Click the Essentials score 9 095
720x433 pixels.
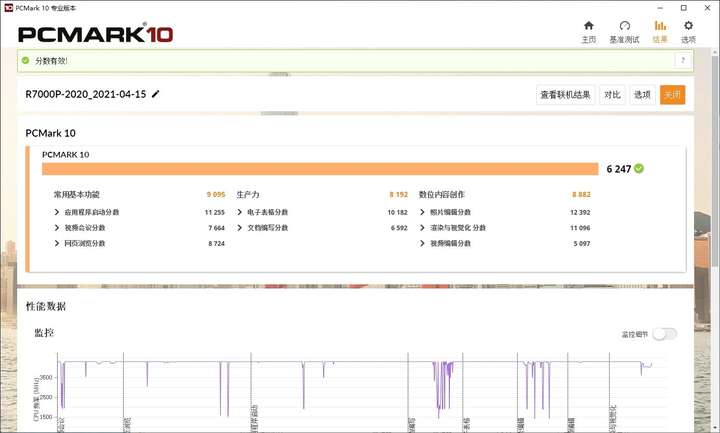coord(216,195)
